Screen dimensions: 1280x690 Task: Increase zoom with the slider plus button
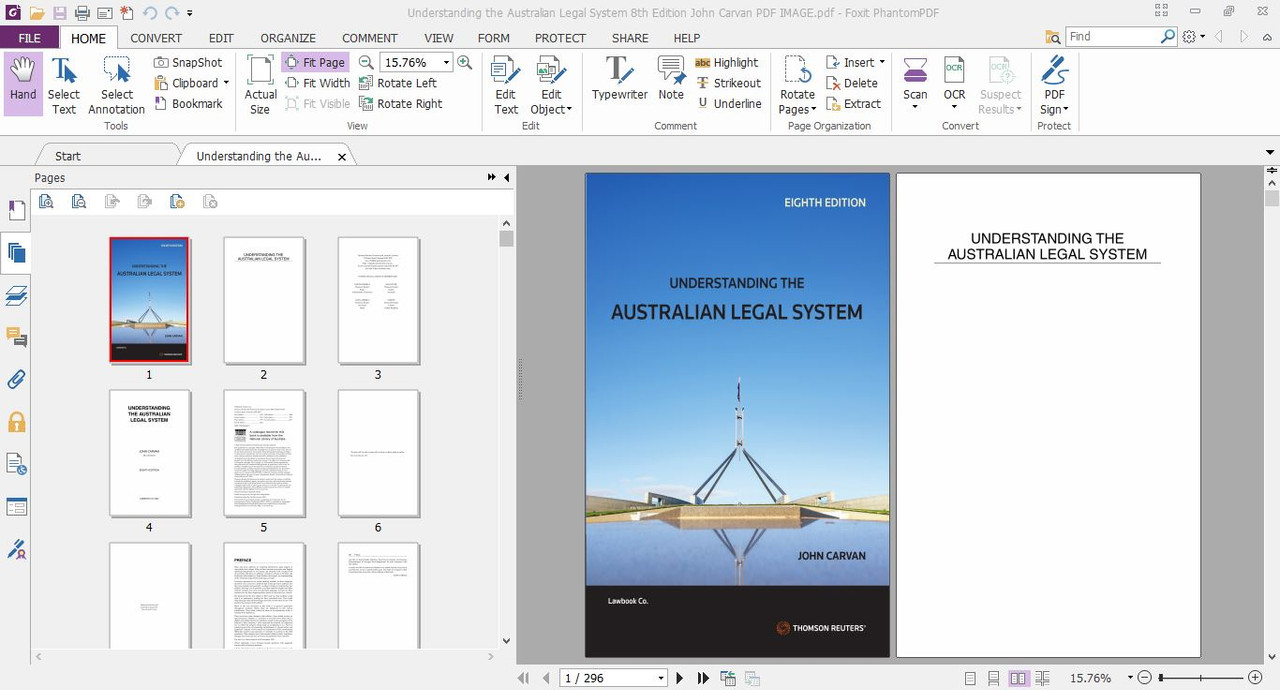(x=1255, y=678)
